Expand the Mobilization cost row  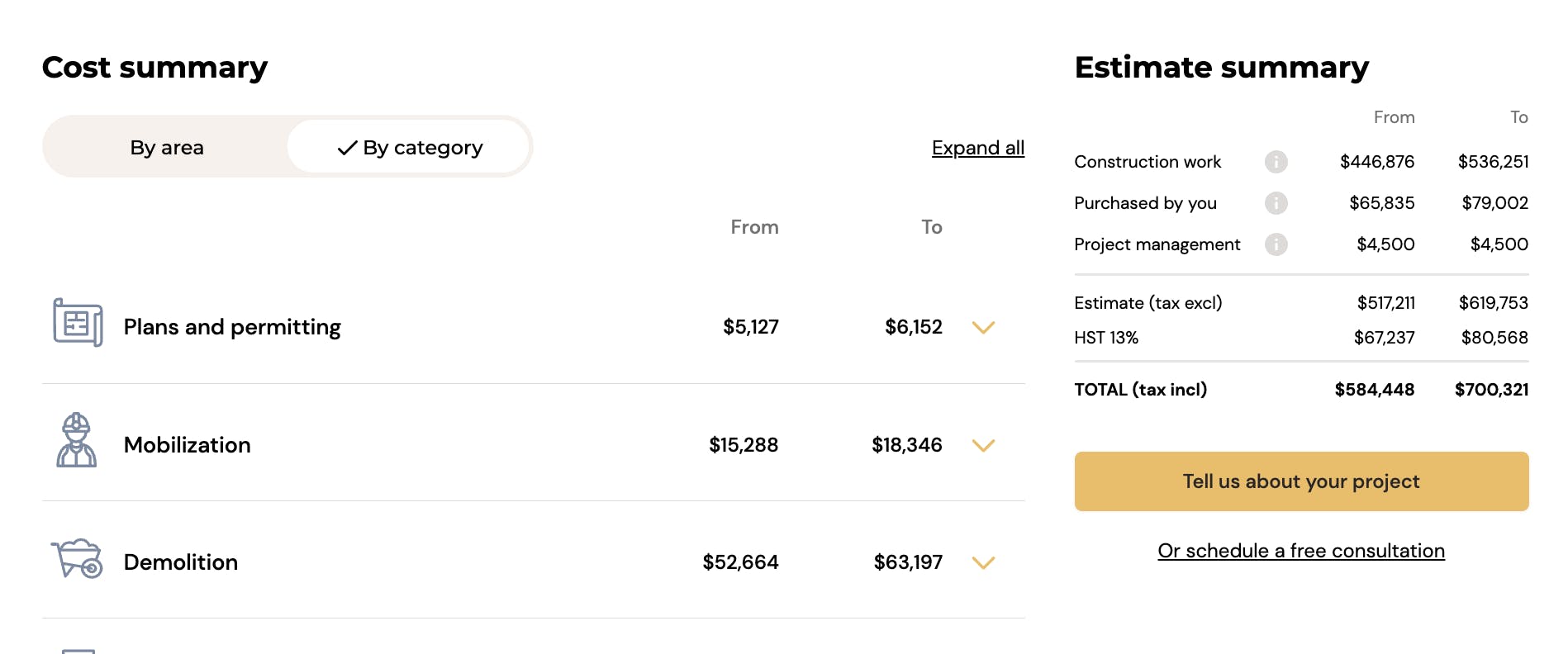tap(983, 446)
